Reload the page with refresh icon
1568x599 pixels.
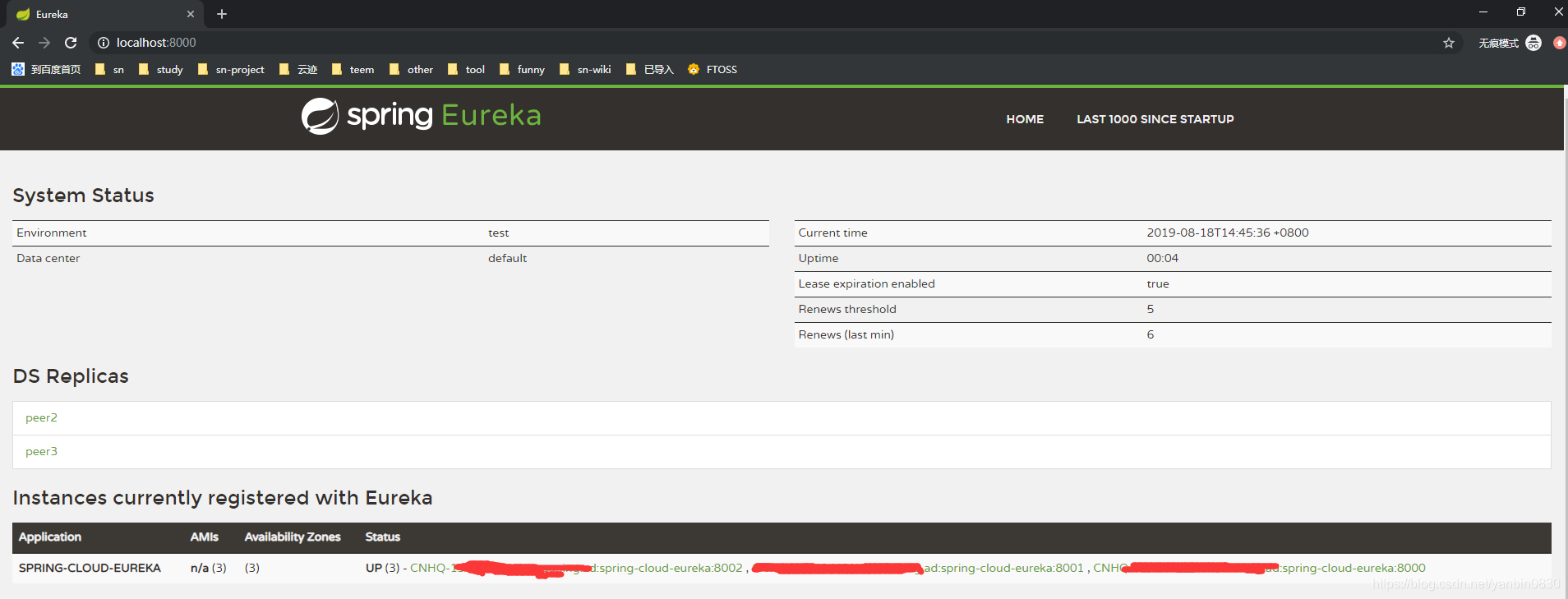pyautogui.click(x=71, y=43)
